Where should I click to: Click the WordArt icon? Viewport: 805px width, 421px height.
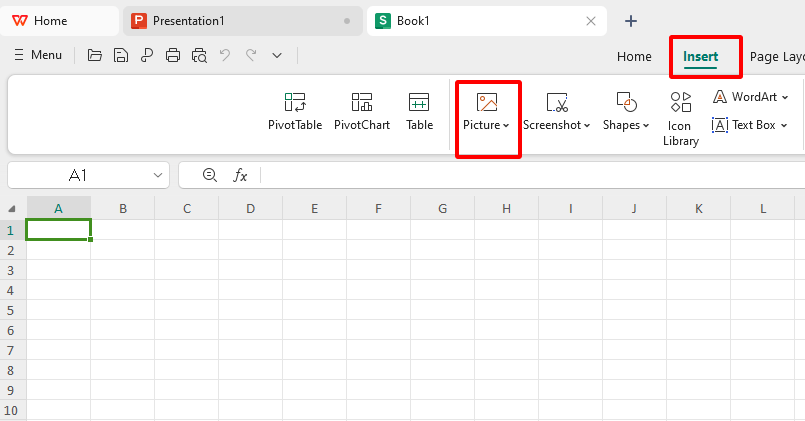720,97
